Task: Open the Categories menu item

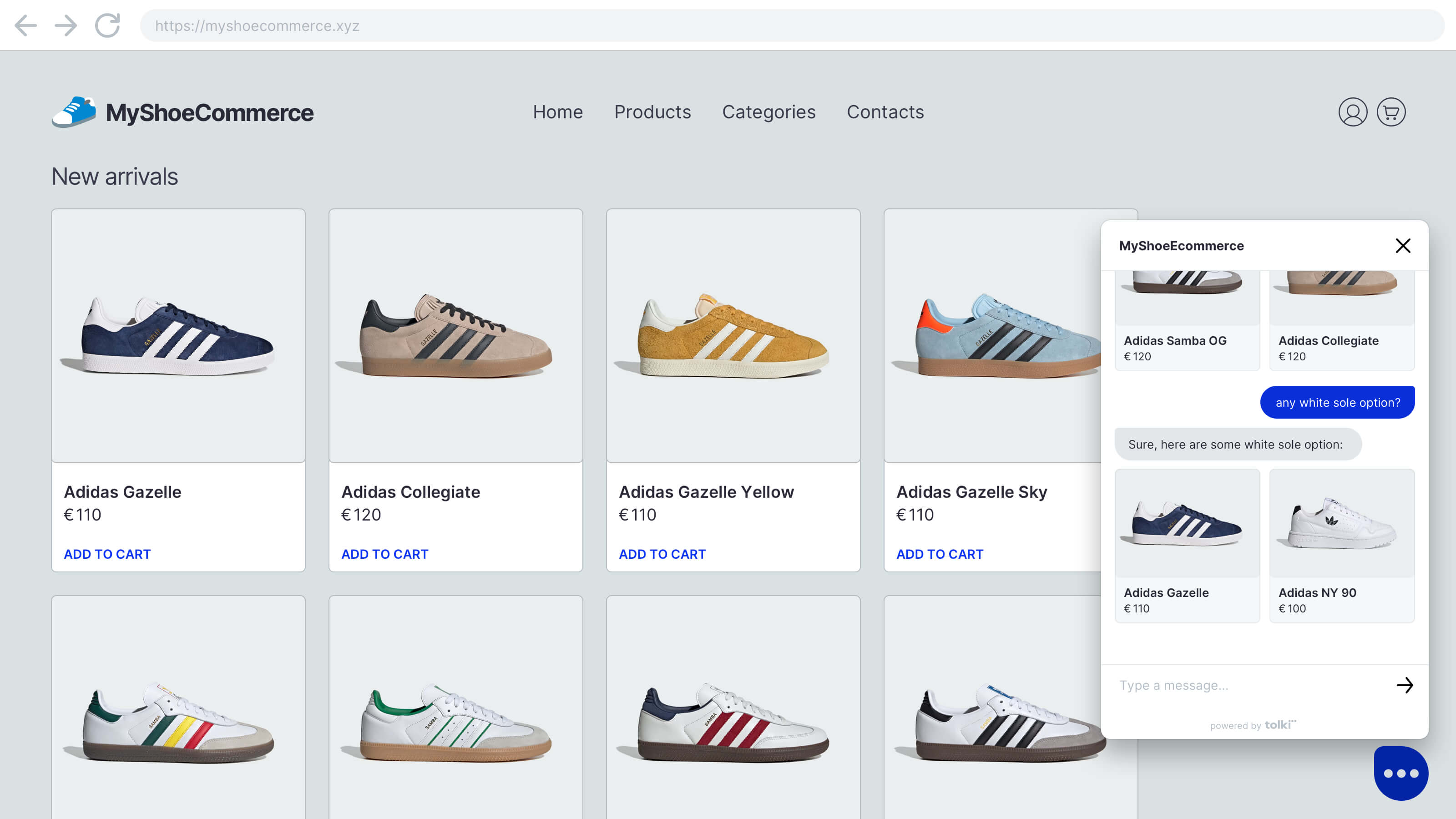Action: click(768, 112)
